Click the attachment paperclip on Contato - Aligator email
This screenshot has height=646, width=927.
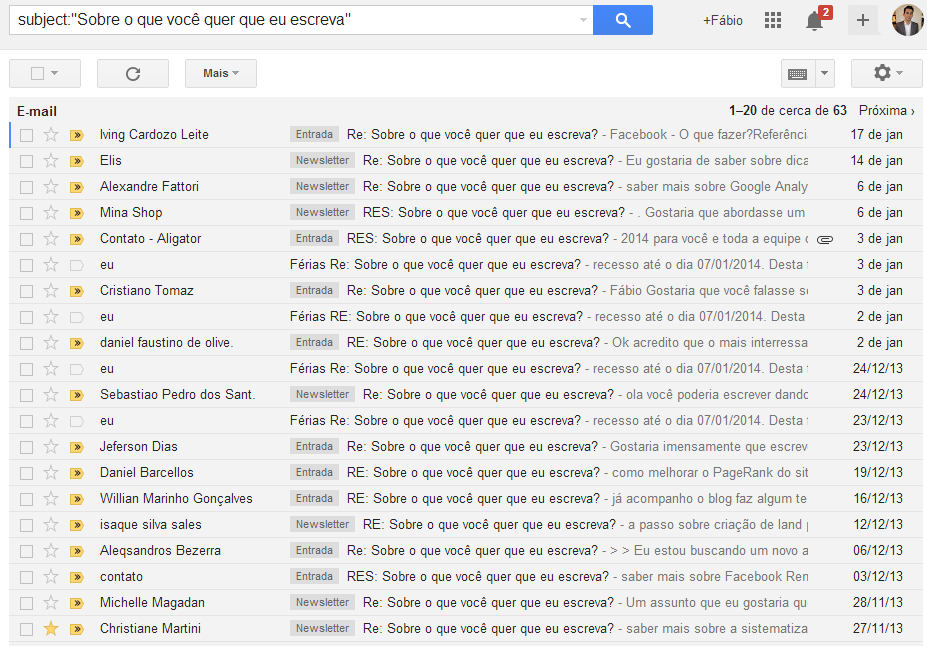pyautogui.click(x=824, y=239)
